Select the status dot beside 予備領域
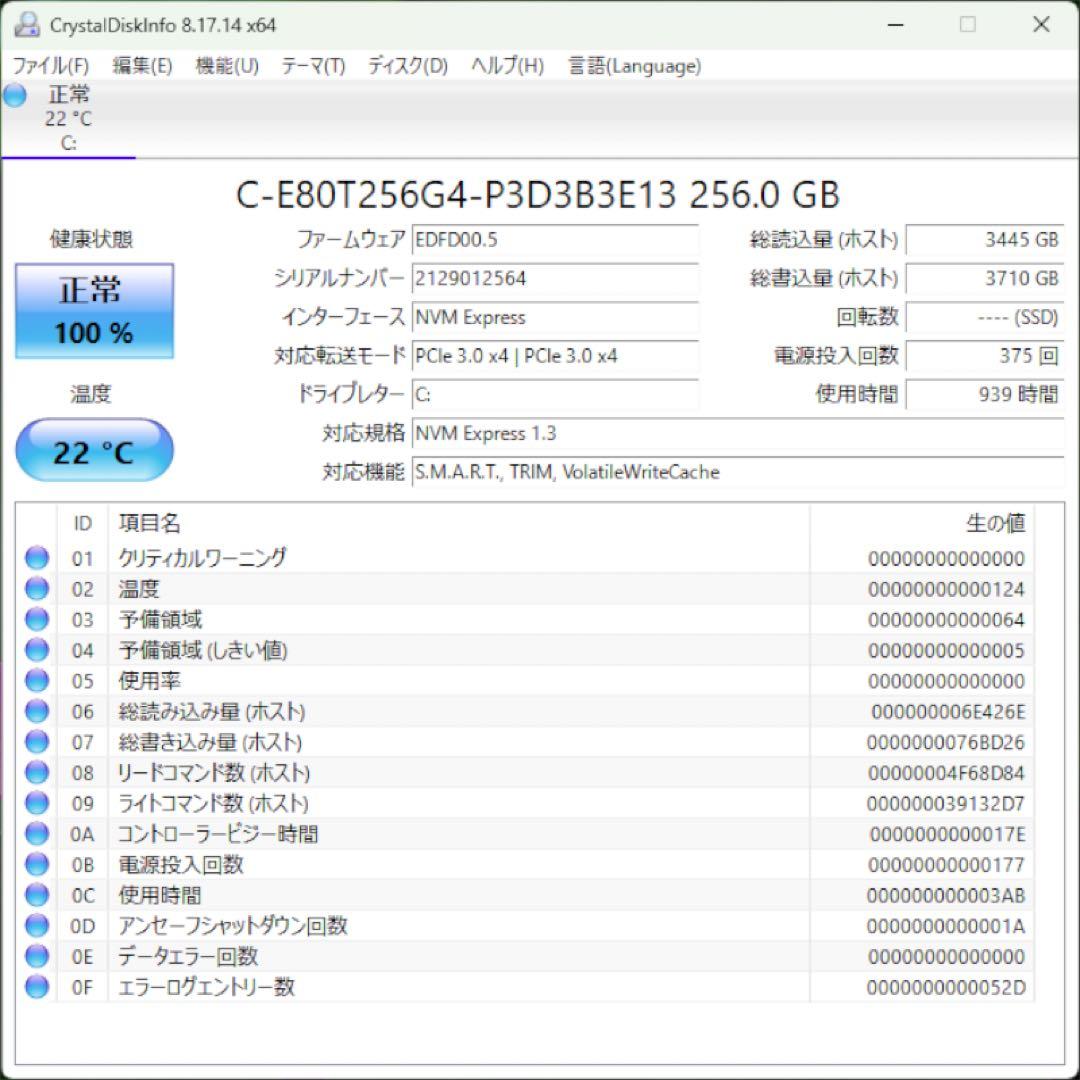This screenshot has width=1080, height=1080. pyautogui.click(x=36, y=619)
